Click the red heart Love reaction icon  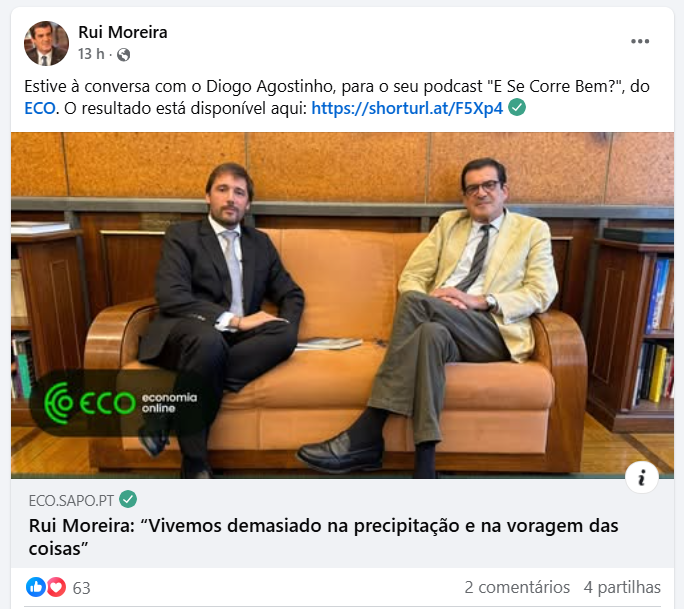[x=56, y=587]
